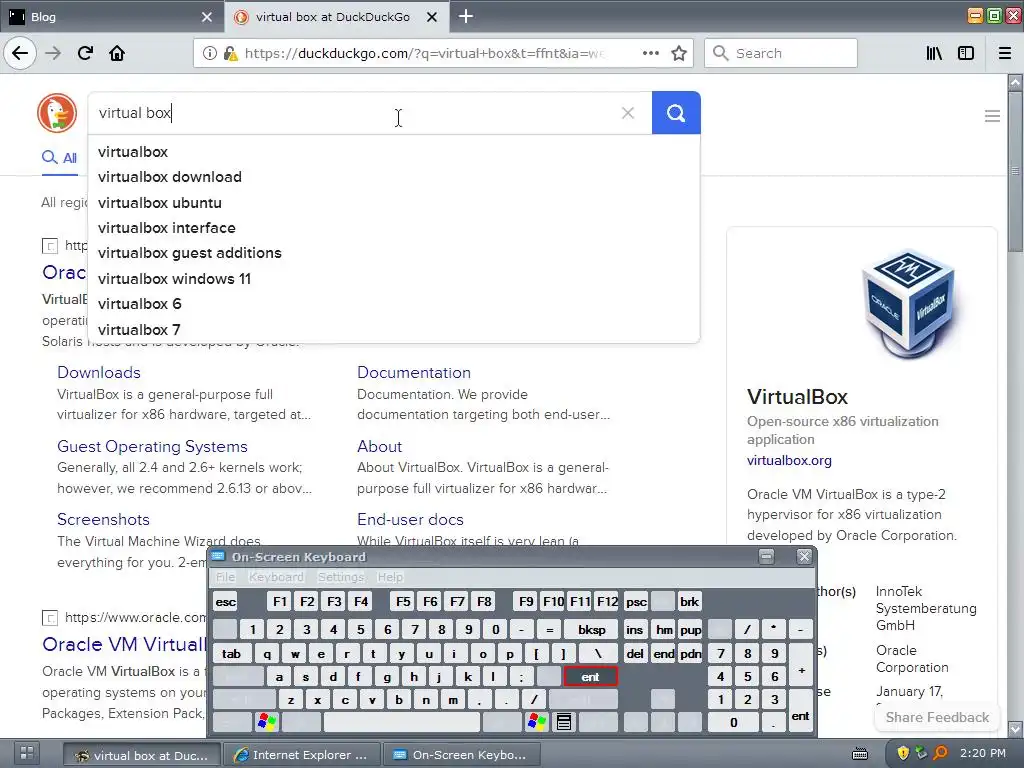Switch to On-Screen Keyboard taskbar item
1024x768 pixels.
click(461, 754)
